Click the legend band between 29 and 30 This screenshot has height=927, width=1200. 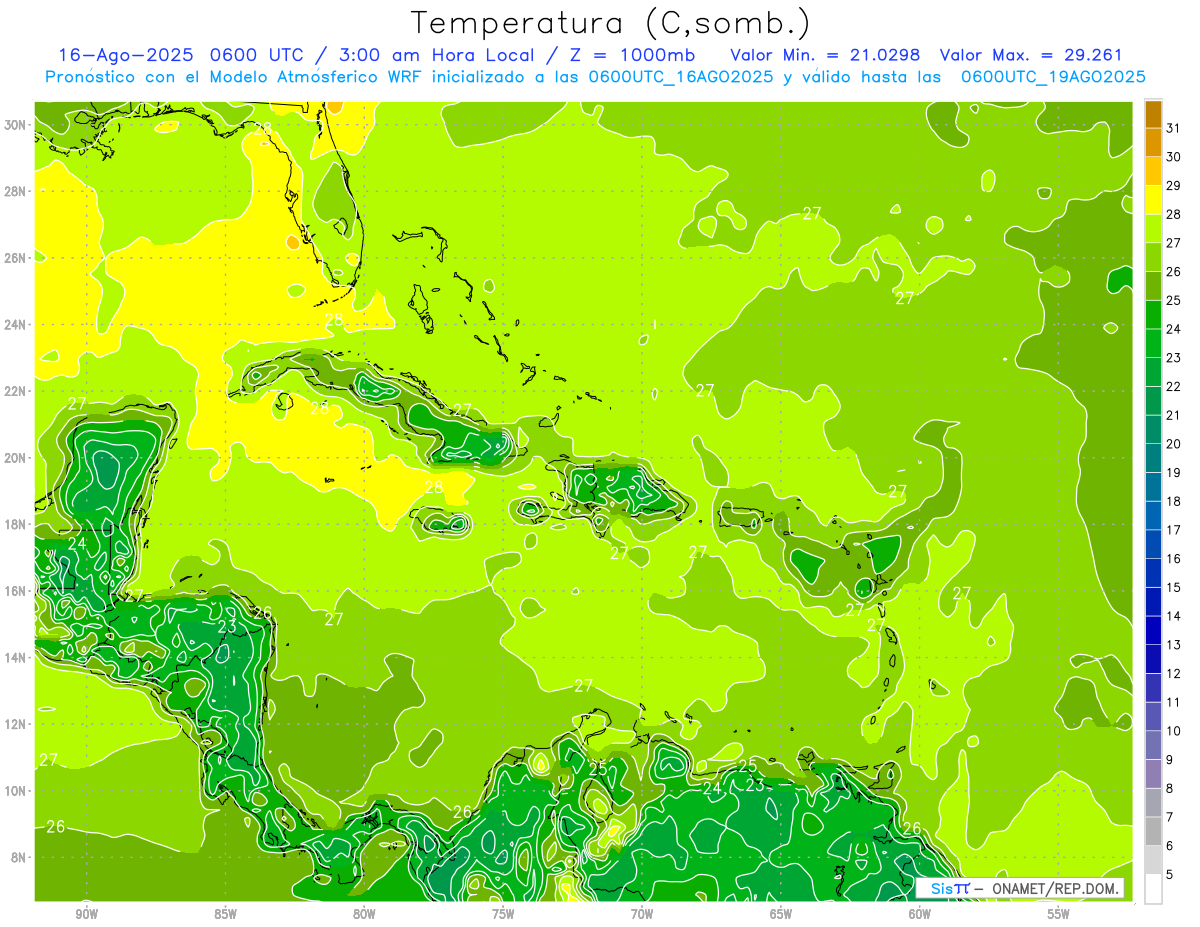[x=1153, y=171]
